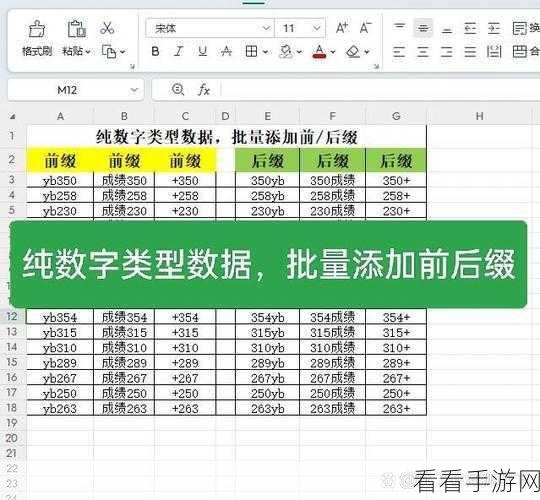
Task: Click cell containing 315成绩
Action: point(333,332)
